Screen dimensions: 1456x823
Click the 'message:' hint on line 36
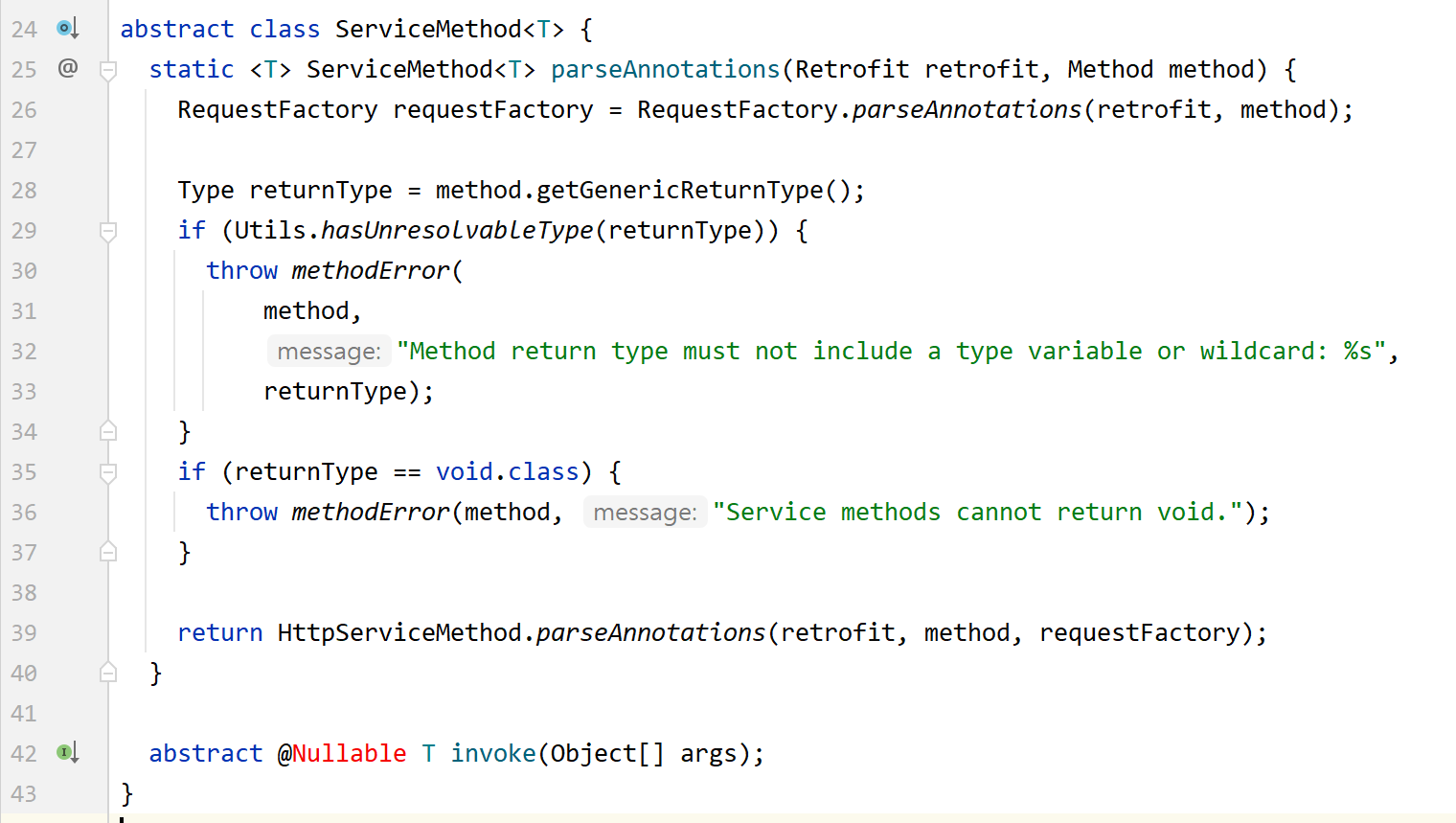645,513
